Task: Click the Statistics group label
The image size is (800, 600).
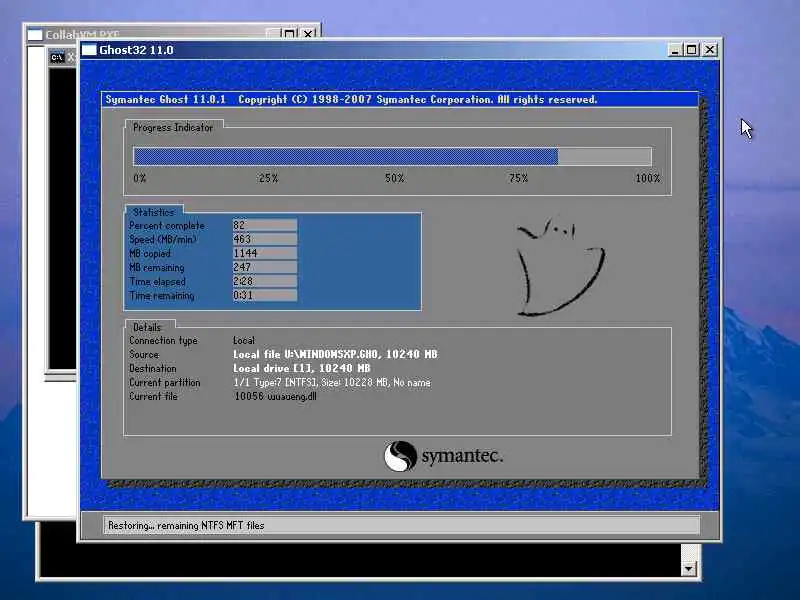Action: [x=154, y=212]
